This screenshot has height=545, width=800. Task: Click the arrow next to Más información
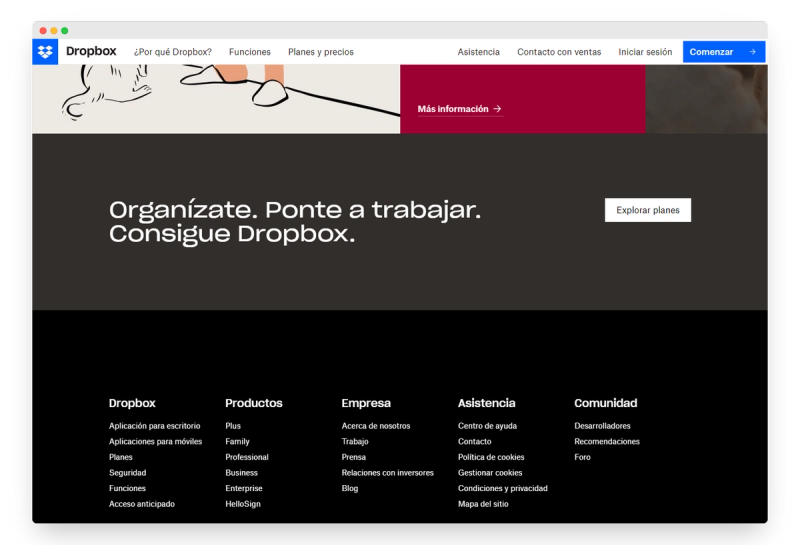pyautogui.click(x=497, y=109)
